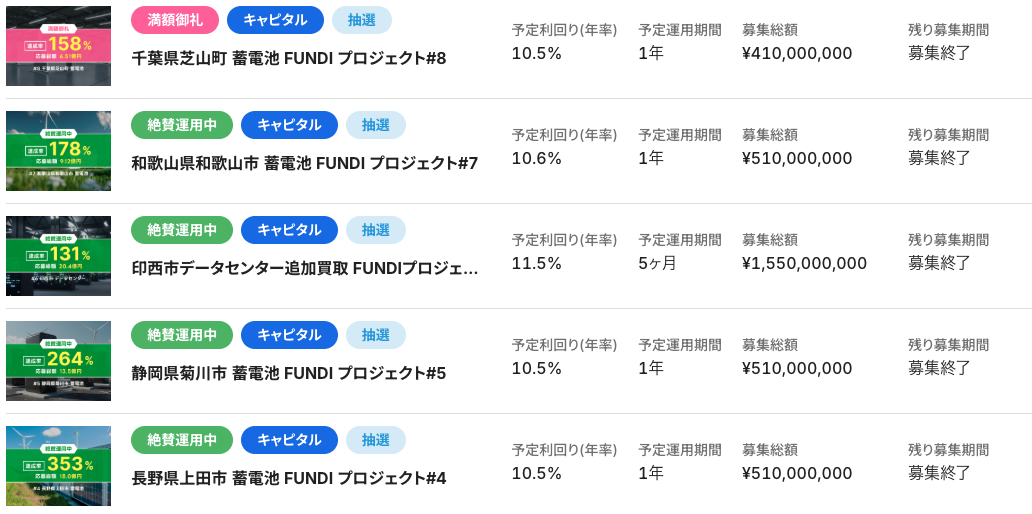Open 印西市データセンター追加買取 project title
The image size is (1032, 514).
tap(305, 268)
